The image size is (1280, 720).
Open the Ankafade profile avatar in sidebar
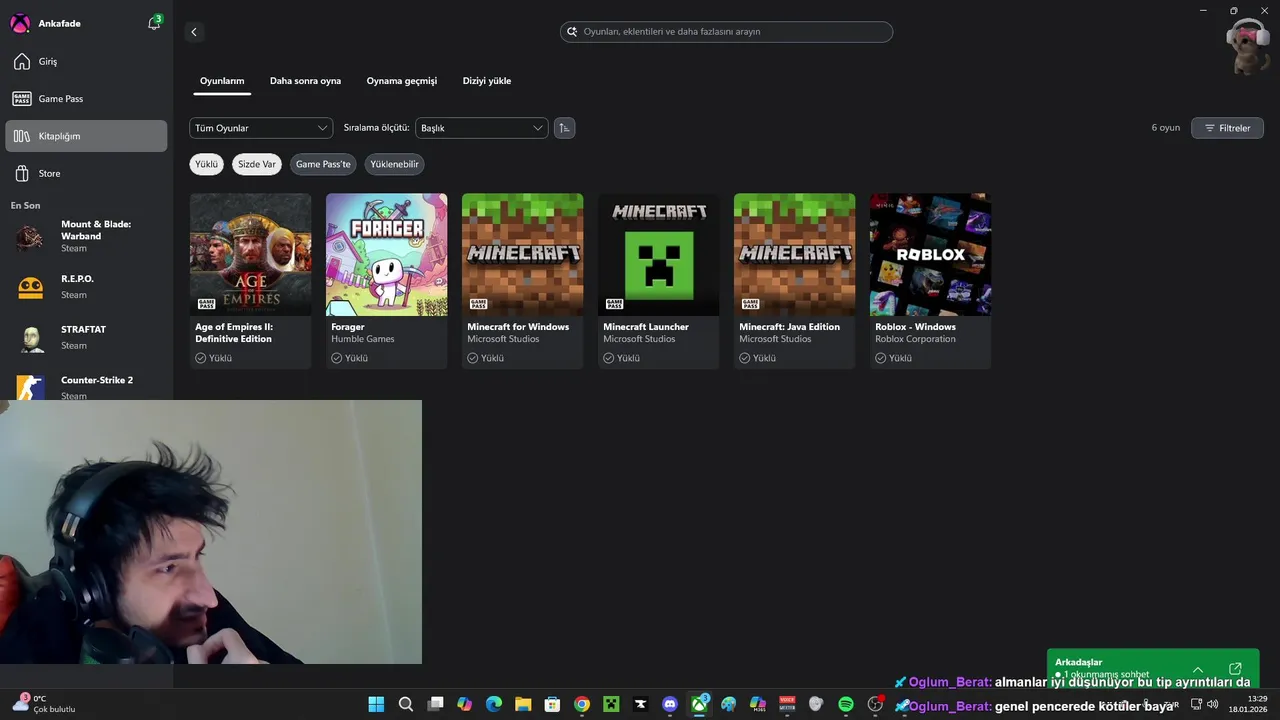[20, 23]
